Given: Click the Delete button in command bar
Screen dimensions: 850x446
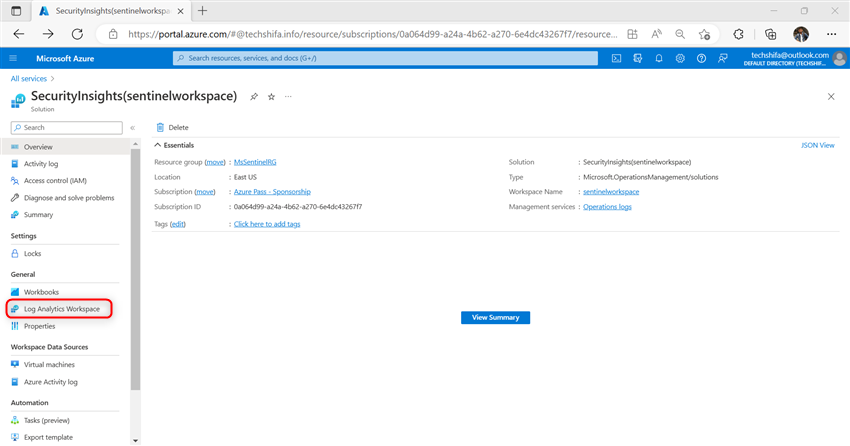Looking at the screenshot, I should (172, 127).
